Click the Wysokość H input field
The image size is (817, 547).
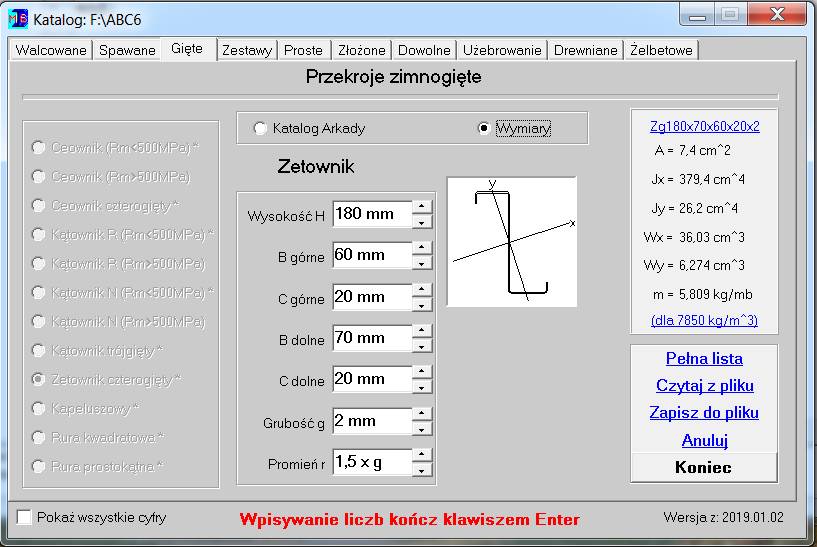coord(371,214)
